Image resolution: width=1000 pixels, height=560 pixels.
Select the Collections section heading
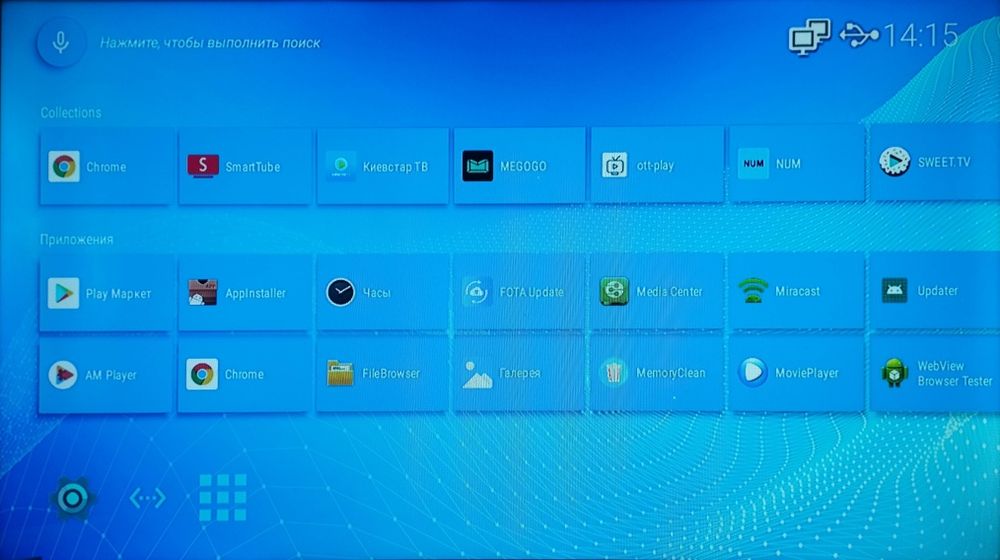71,113
